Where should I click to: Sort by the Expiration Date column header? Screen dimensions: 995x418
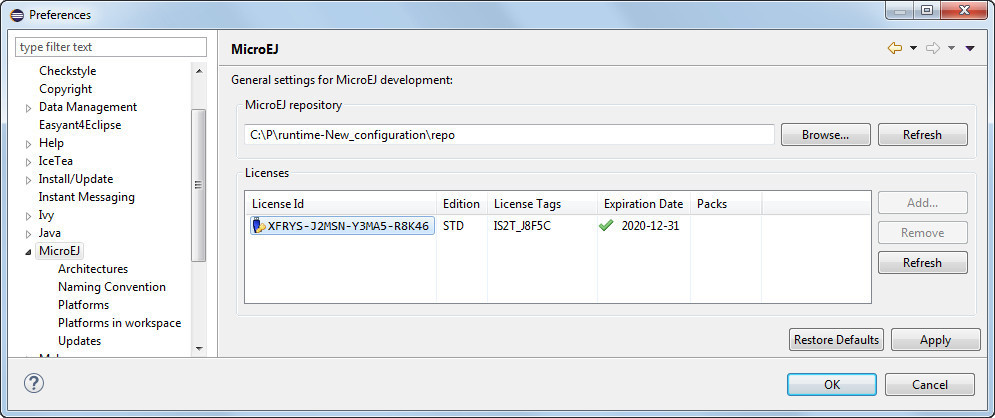[643, 204]
